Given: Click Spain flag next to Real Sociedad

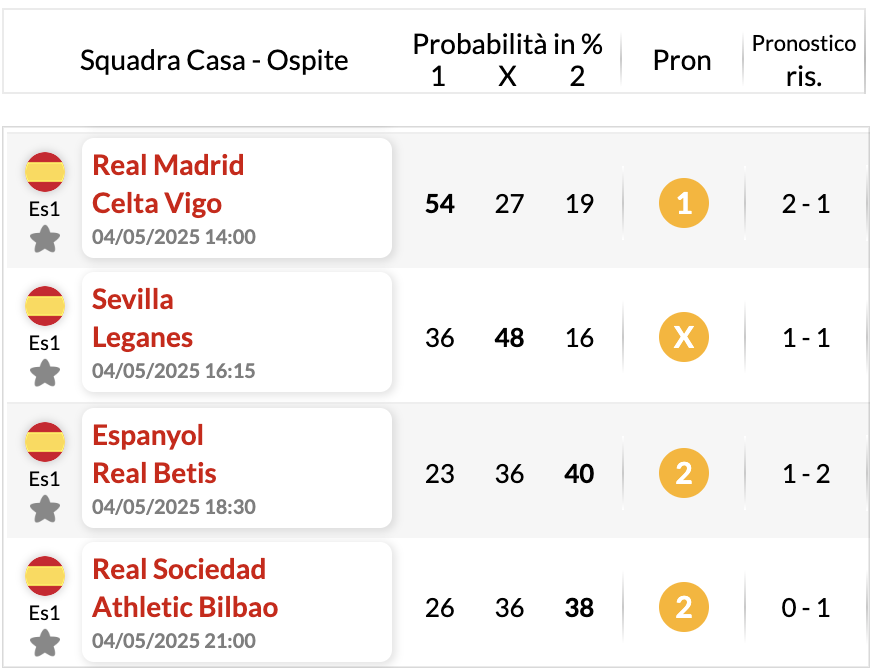Looking at the screenshot, I should click(x=45, y=576).
